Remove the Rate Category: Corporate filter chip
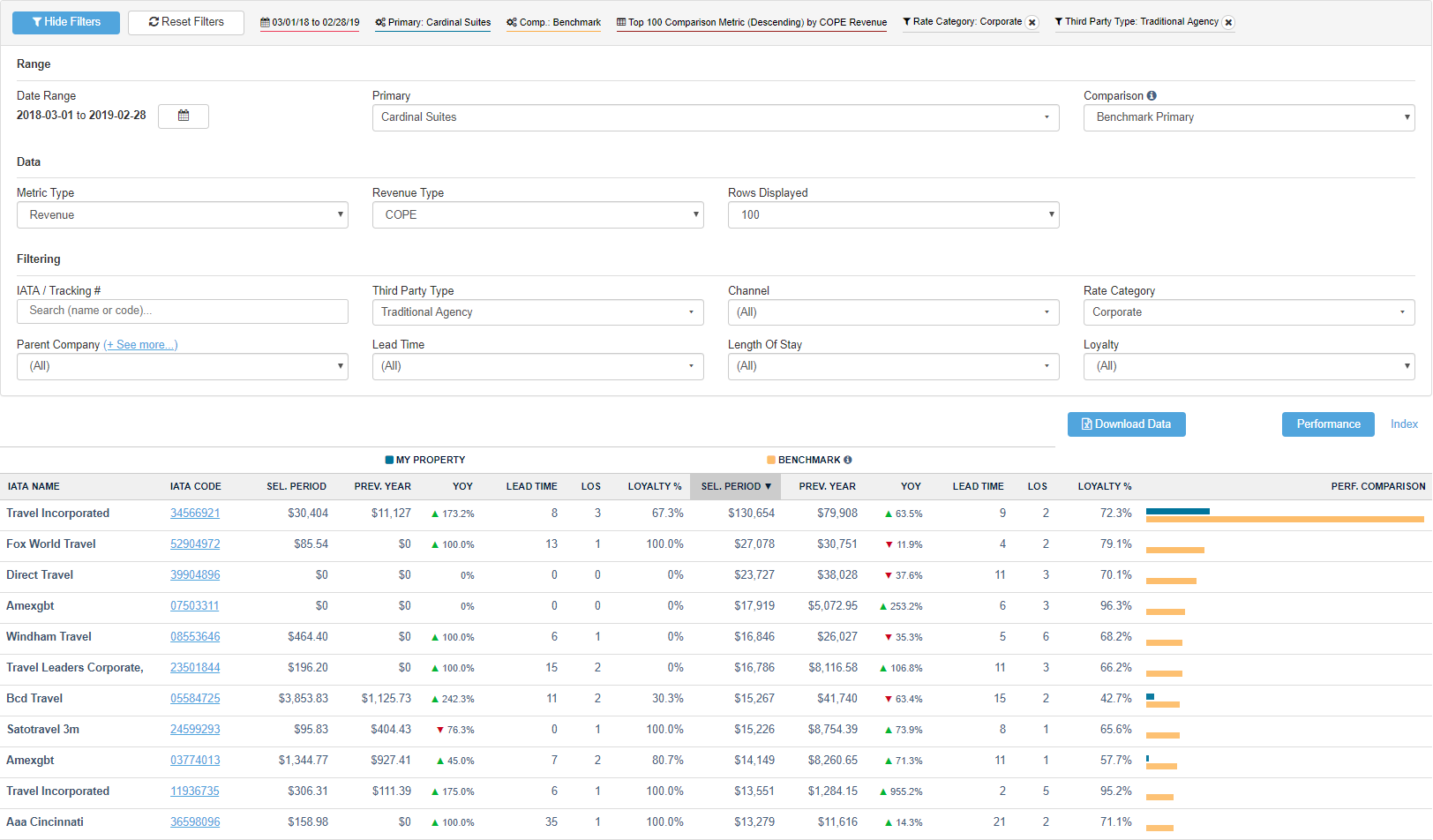Image resolution: width=1433 pixels, height=840 pixels. [1032, 23]
